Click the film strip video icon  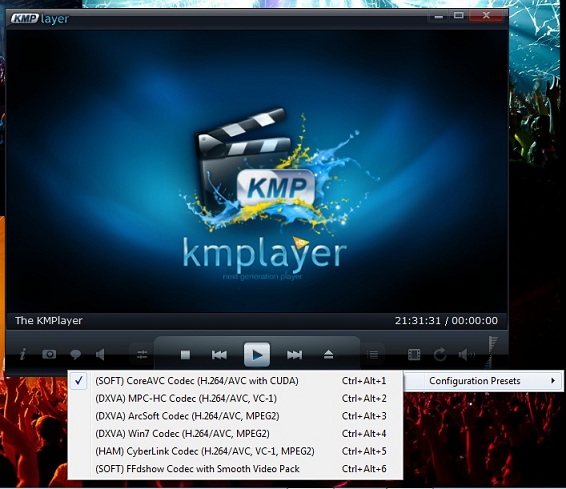[x=414, y=355]
